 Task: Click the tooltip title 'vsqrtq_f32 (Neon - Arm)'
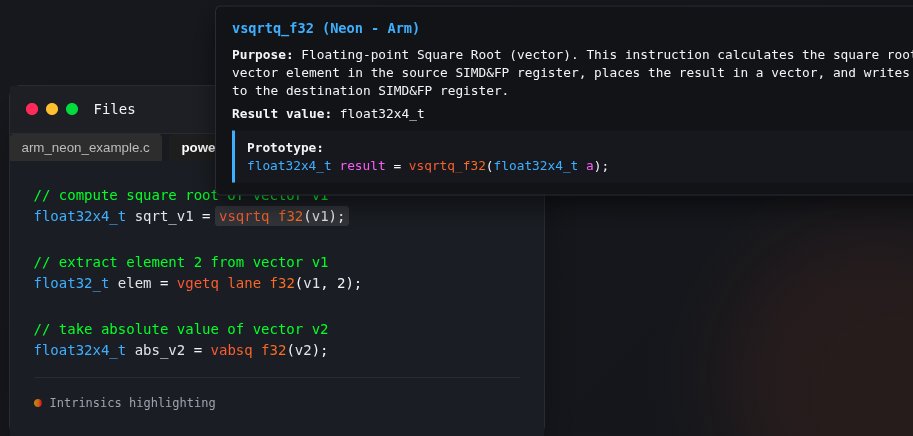[325, 29]
